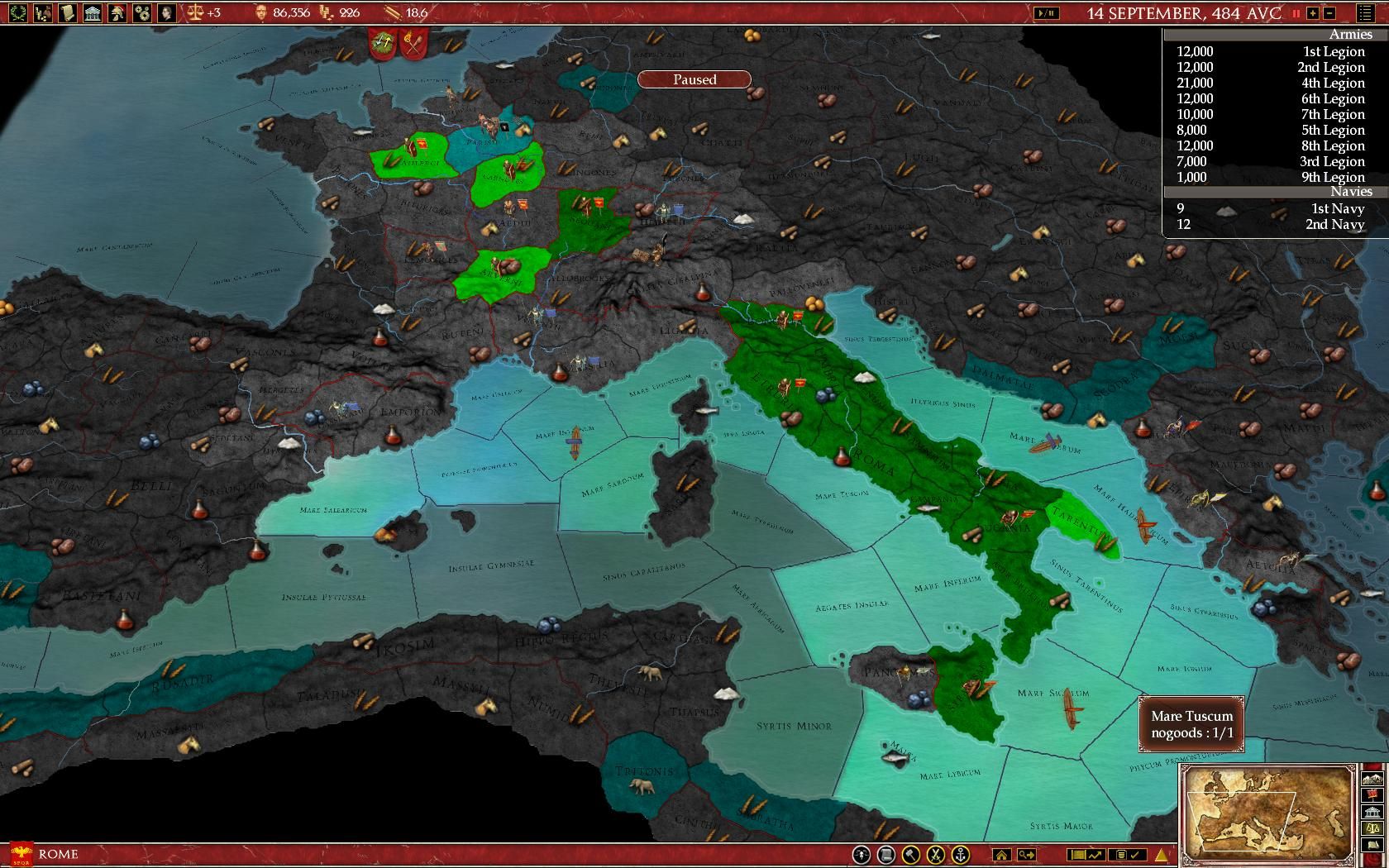1389x868 pixels.
Task: Open the checklist log button
Action: 1127,855
